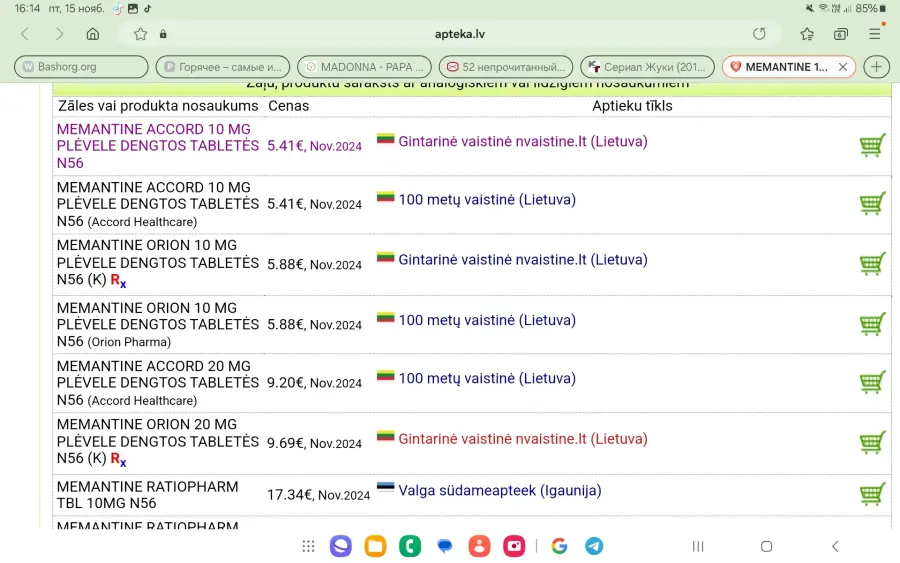Tap the Rx symbol in Orion 10 MG row
900x563 pixels.
pos(118,281)
